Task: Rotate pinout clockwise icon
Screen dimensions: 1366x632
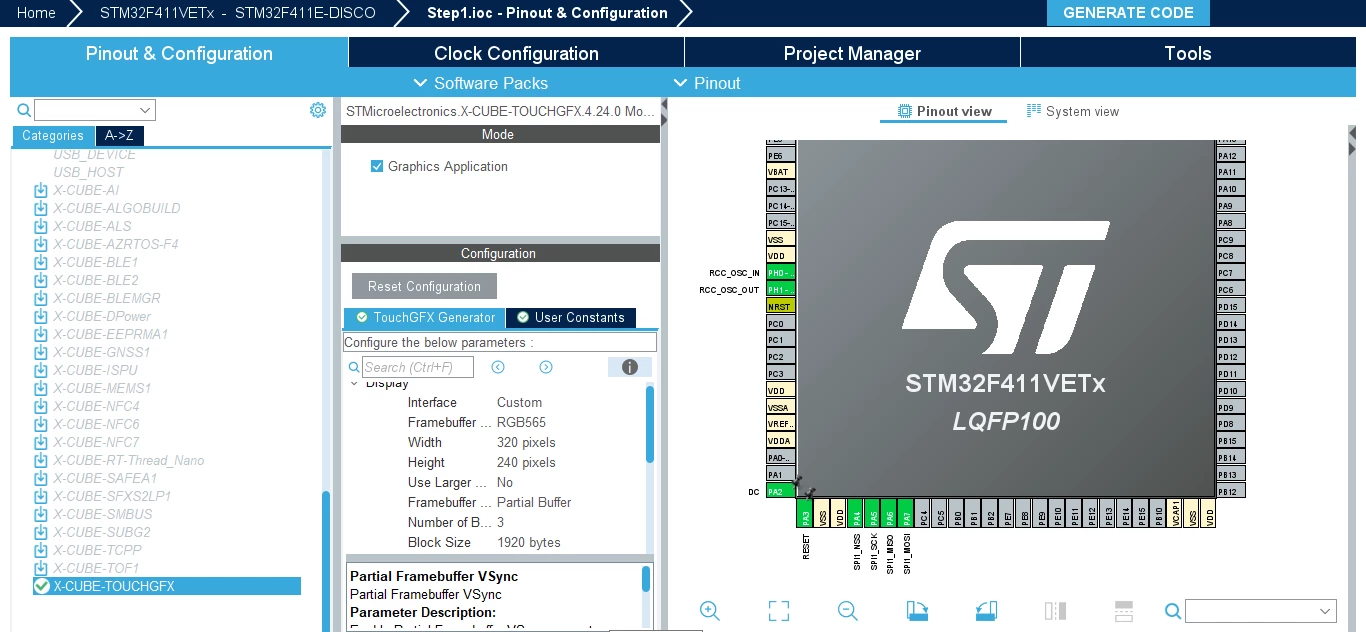Action: [x=917, y=611]
